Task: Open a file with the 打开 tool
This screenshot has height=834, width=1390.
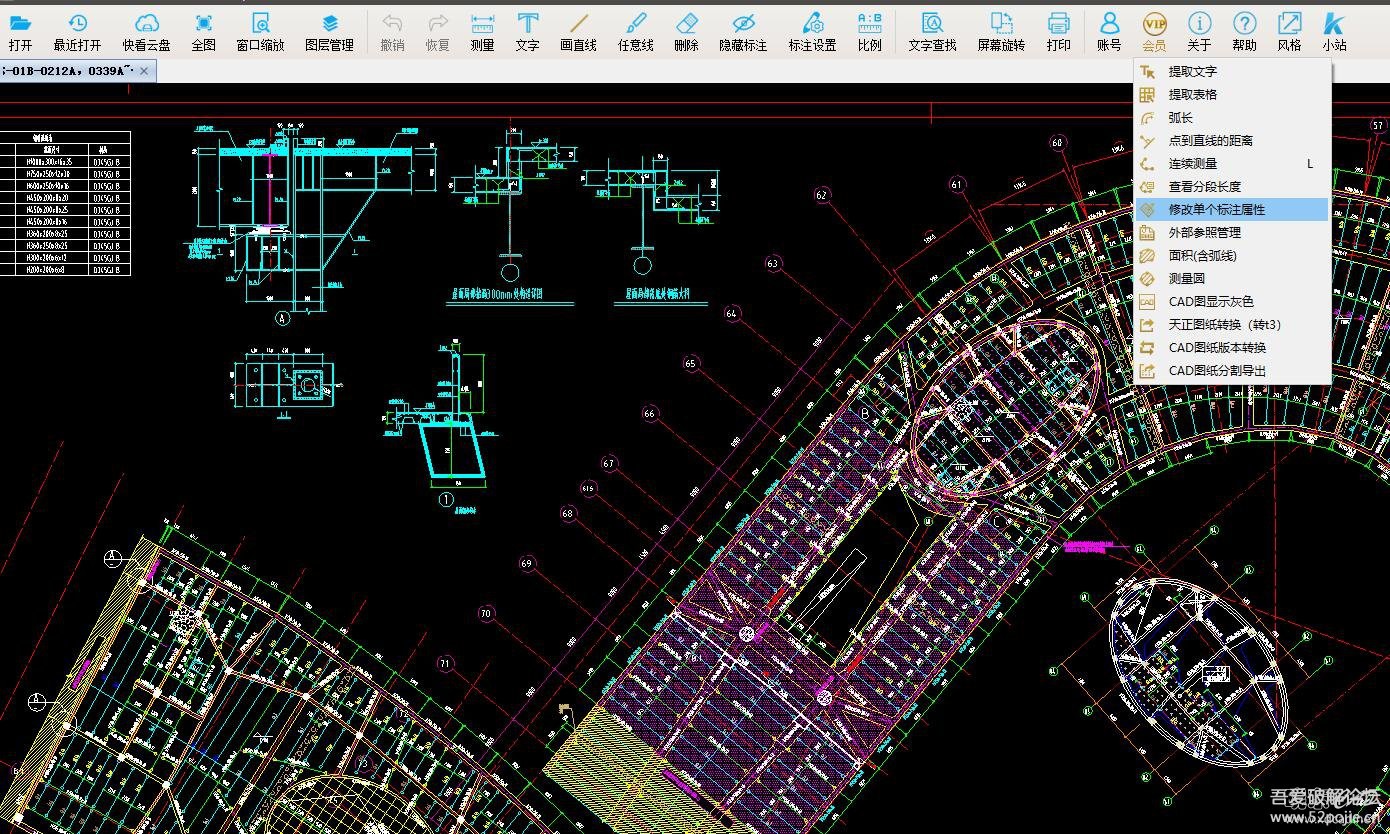Action: click(20, 31)
